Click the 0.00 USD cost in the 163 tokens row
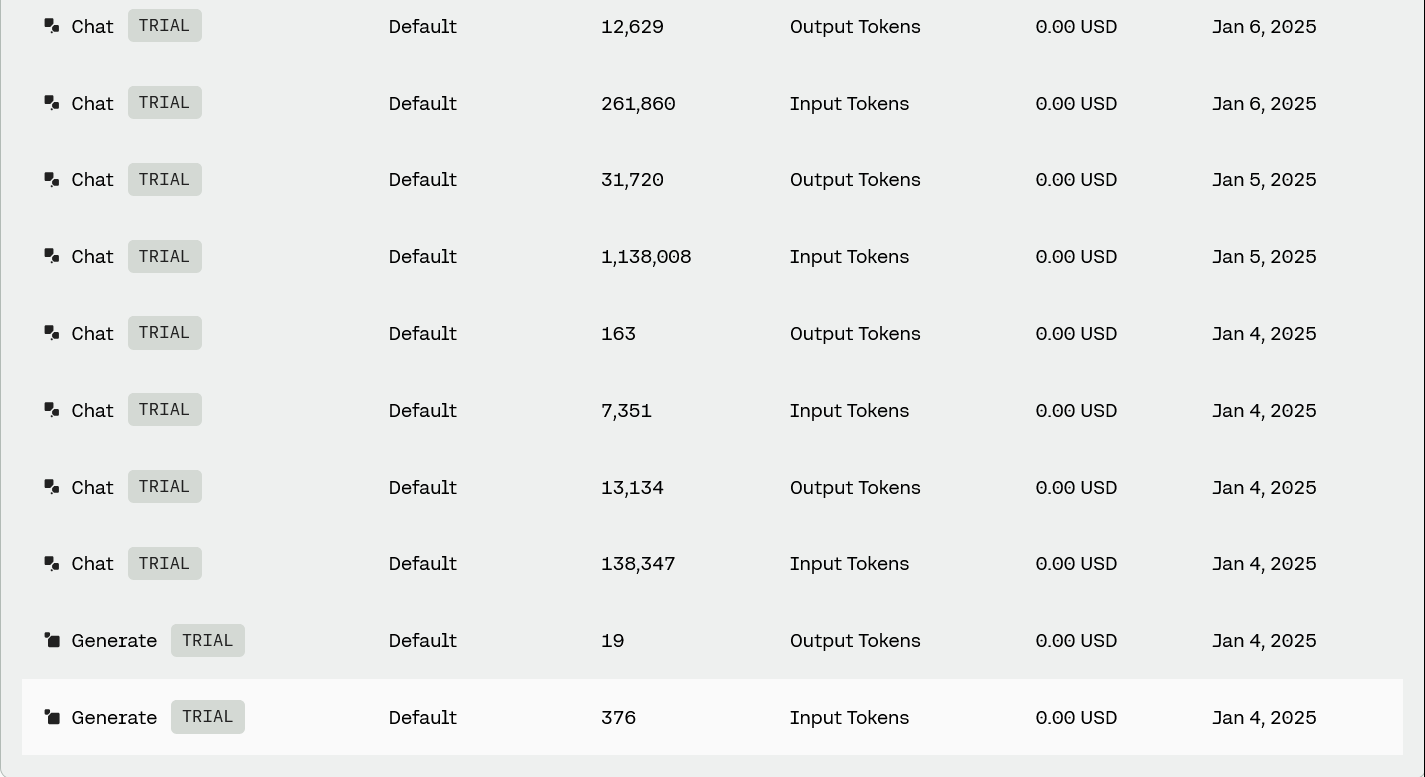The height and width of the screenshot is (777, 1425). pos(1076,334)
